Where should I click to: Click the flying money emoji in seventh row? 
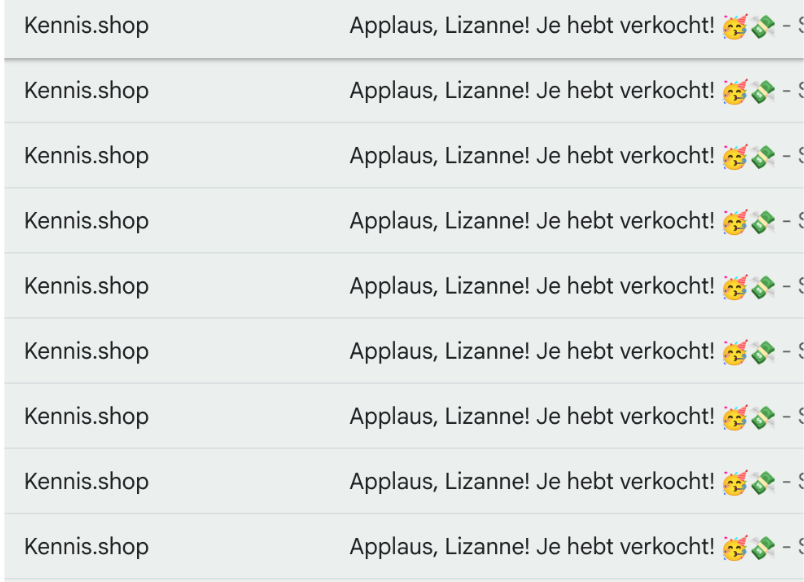click(764, 416)
